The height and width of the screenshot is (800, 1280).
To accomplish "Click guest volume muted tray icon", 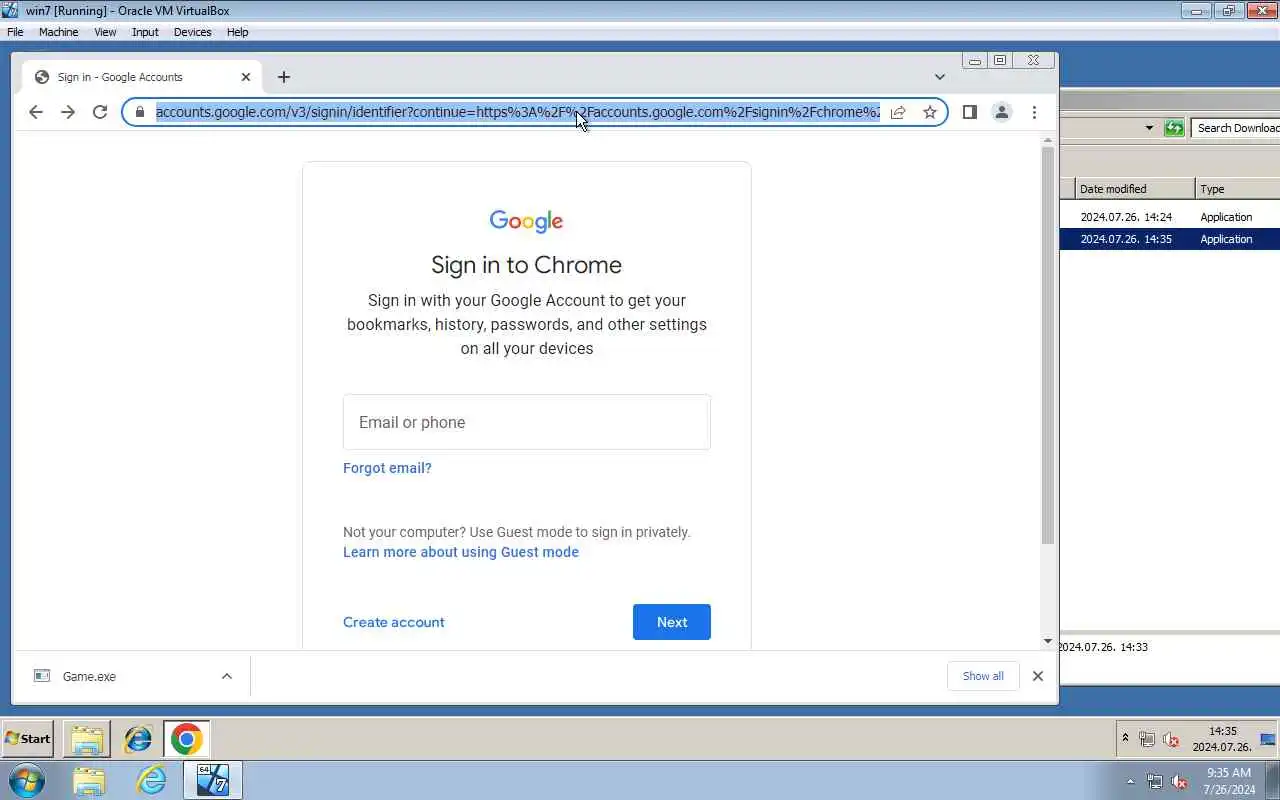I will coord(1171,740).
